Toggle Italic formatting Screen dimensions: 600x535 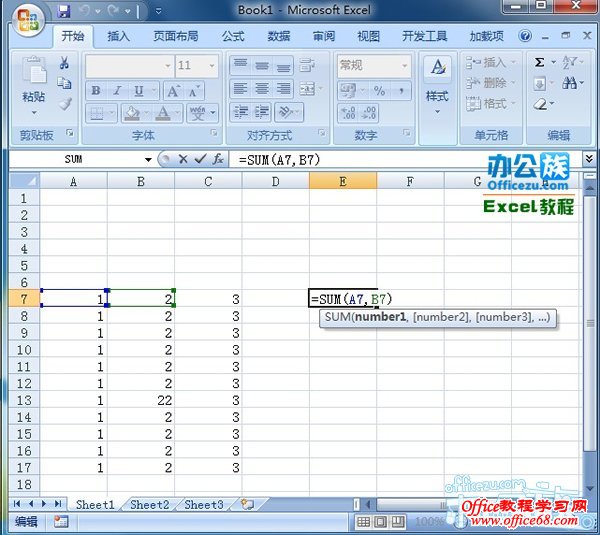click(x=114, y=90)
